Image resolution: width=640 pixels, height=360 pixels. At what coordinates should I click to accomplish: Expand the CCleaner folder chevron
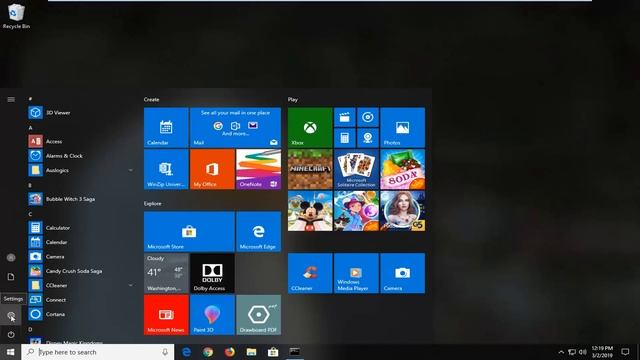coord(130,285)
